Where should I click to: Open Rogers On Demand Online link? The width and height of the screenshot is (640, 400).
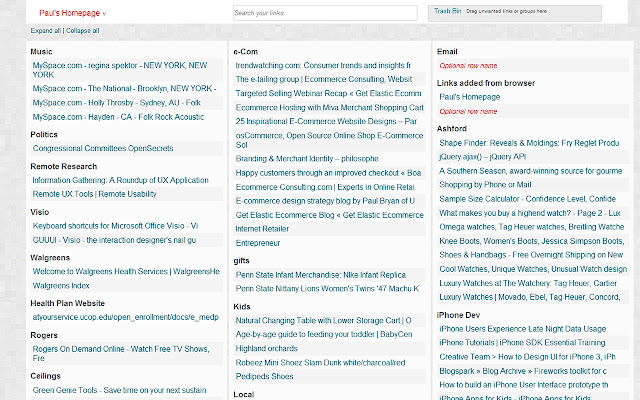[121, 353]
